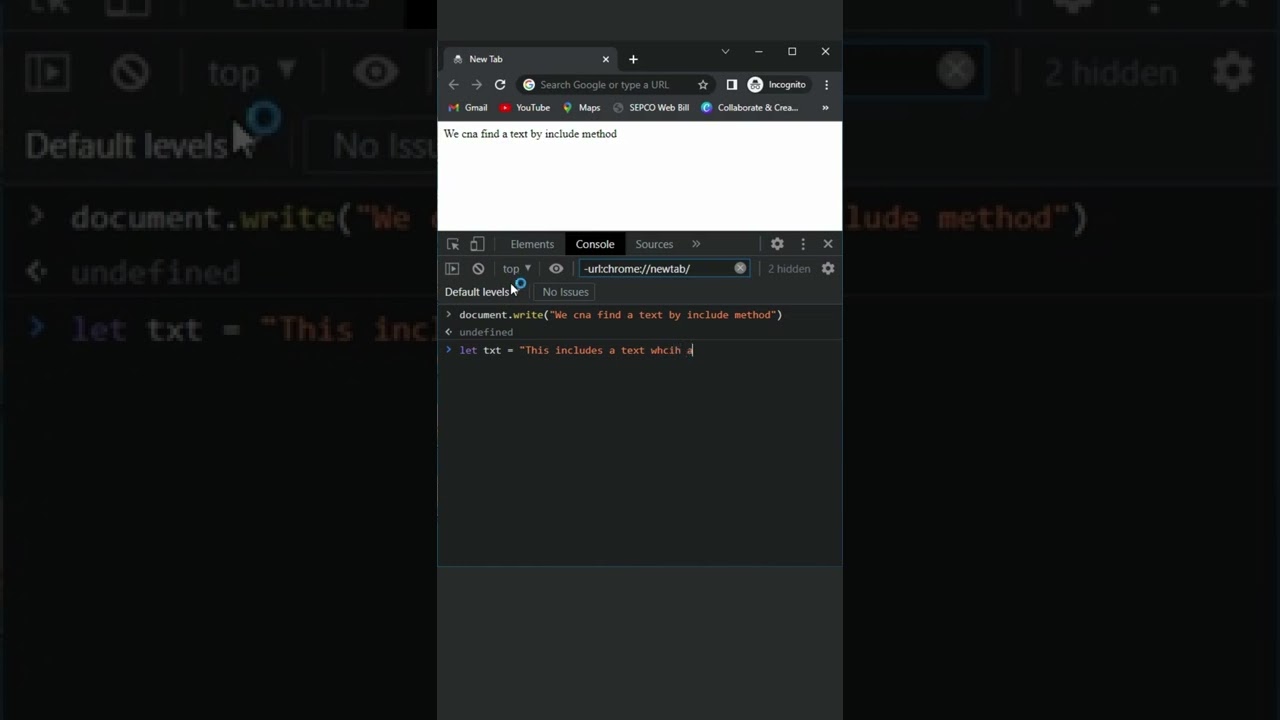Image resolution: width=1280 pixels, height=720 pixels.
Task: Open console settings gear icon
Action: (828, 269)
